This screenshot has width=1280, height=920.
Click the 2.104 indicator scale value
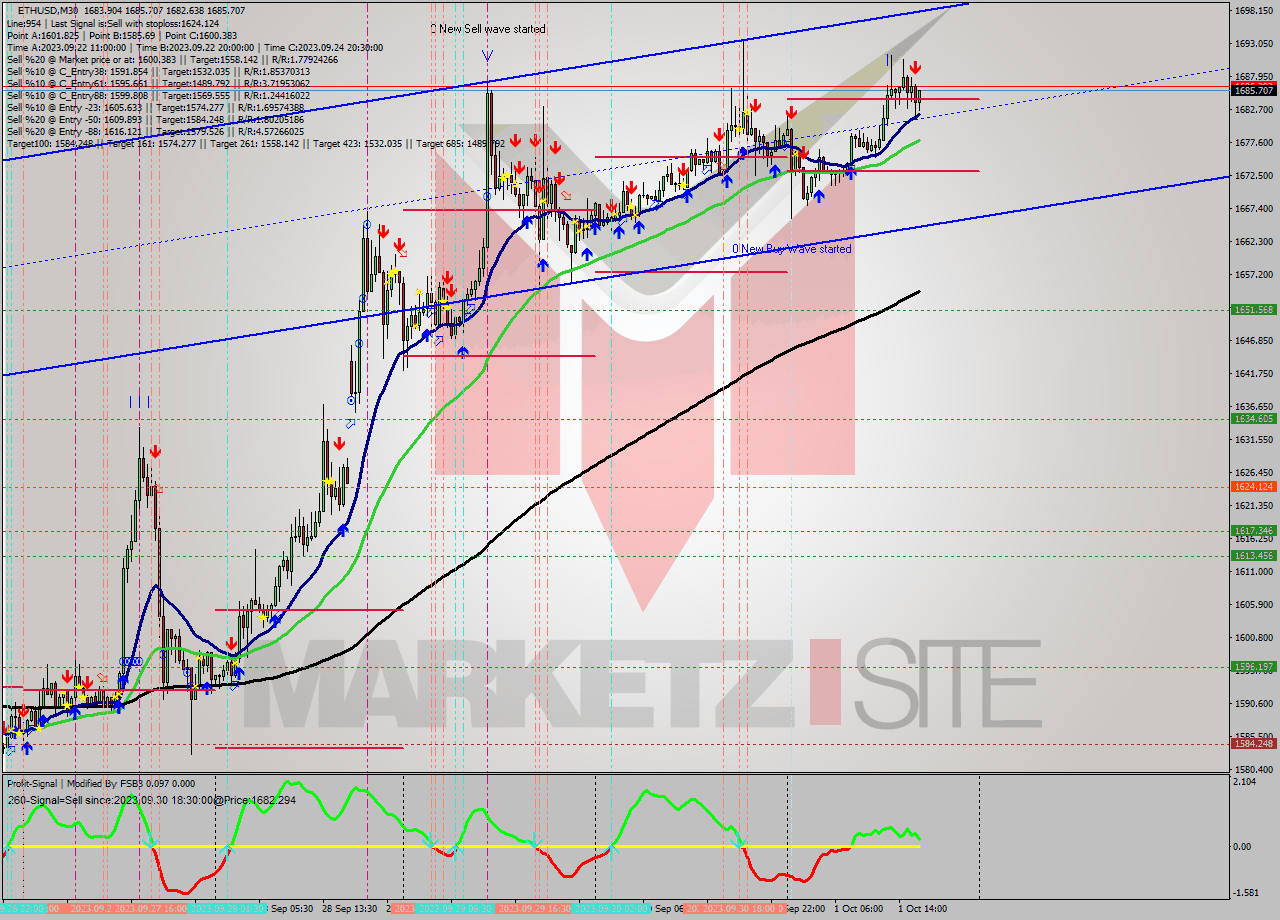click(1246, 782)
